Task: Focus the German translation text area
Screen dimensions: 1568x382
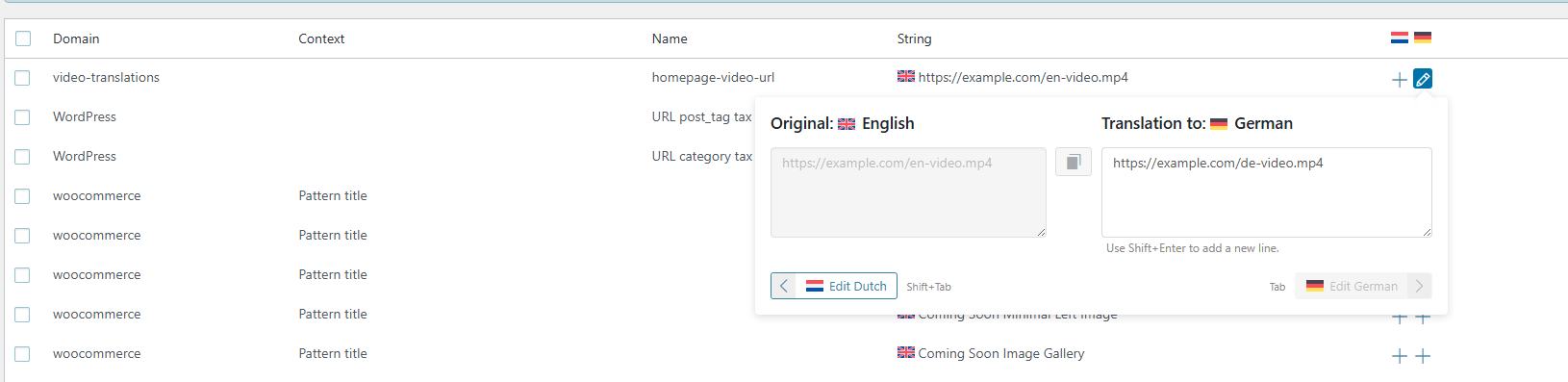Action: (1267, 192)
